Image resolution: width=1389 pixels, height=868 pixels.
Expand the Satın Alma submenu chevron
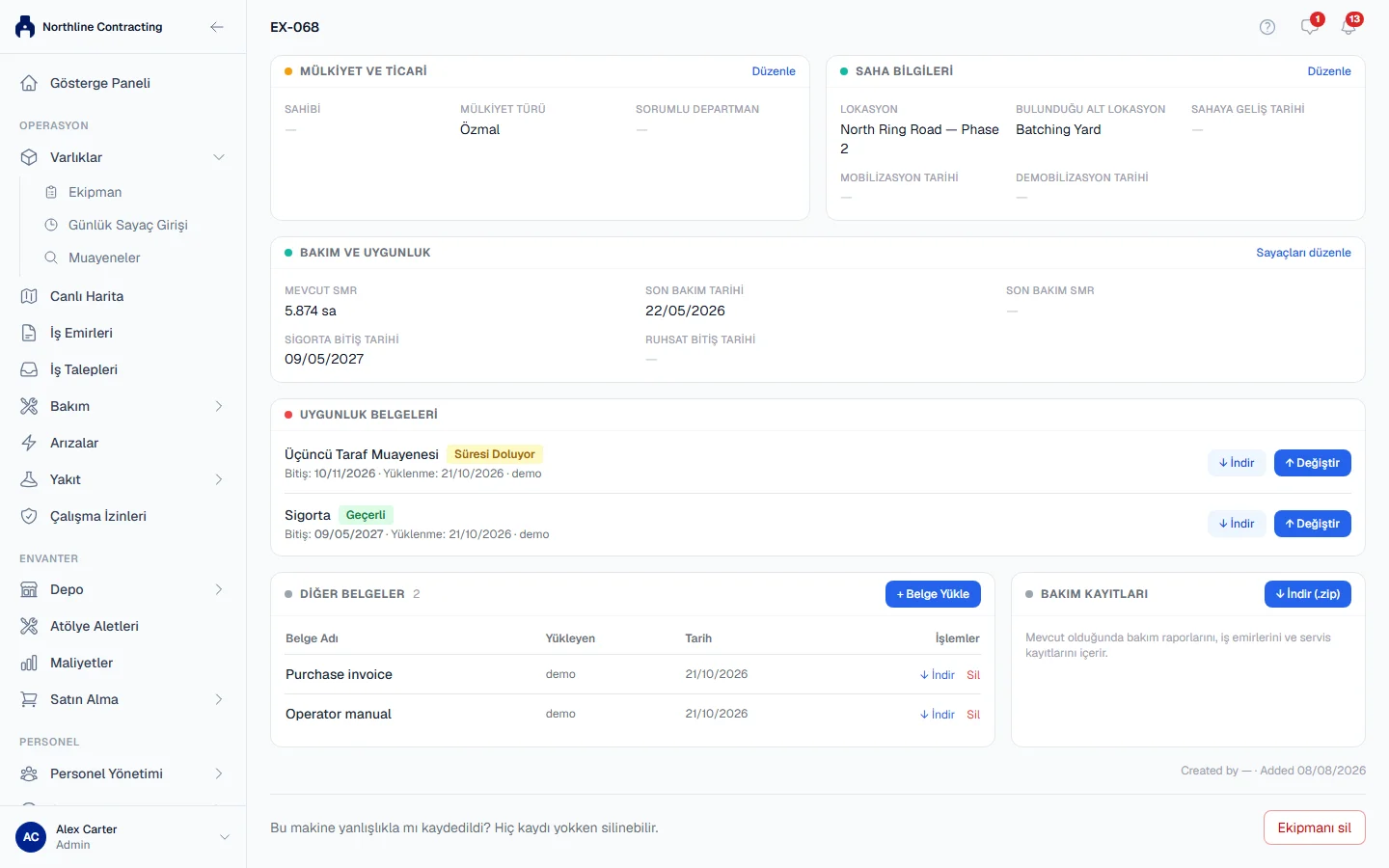pyautogui.click(x=219, y=699)
